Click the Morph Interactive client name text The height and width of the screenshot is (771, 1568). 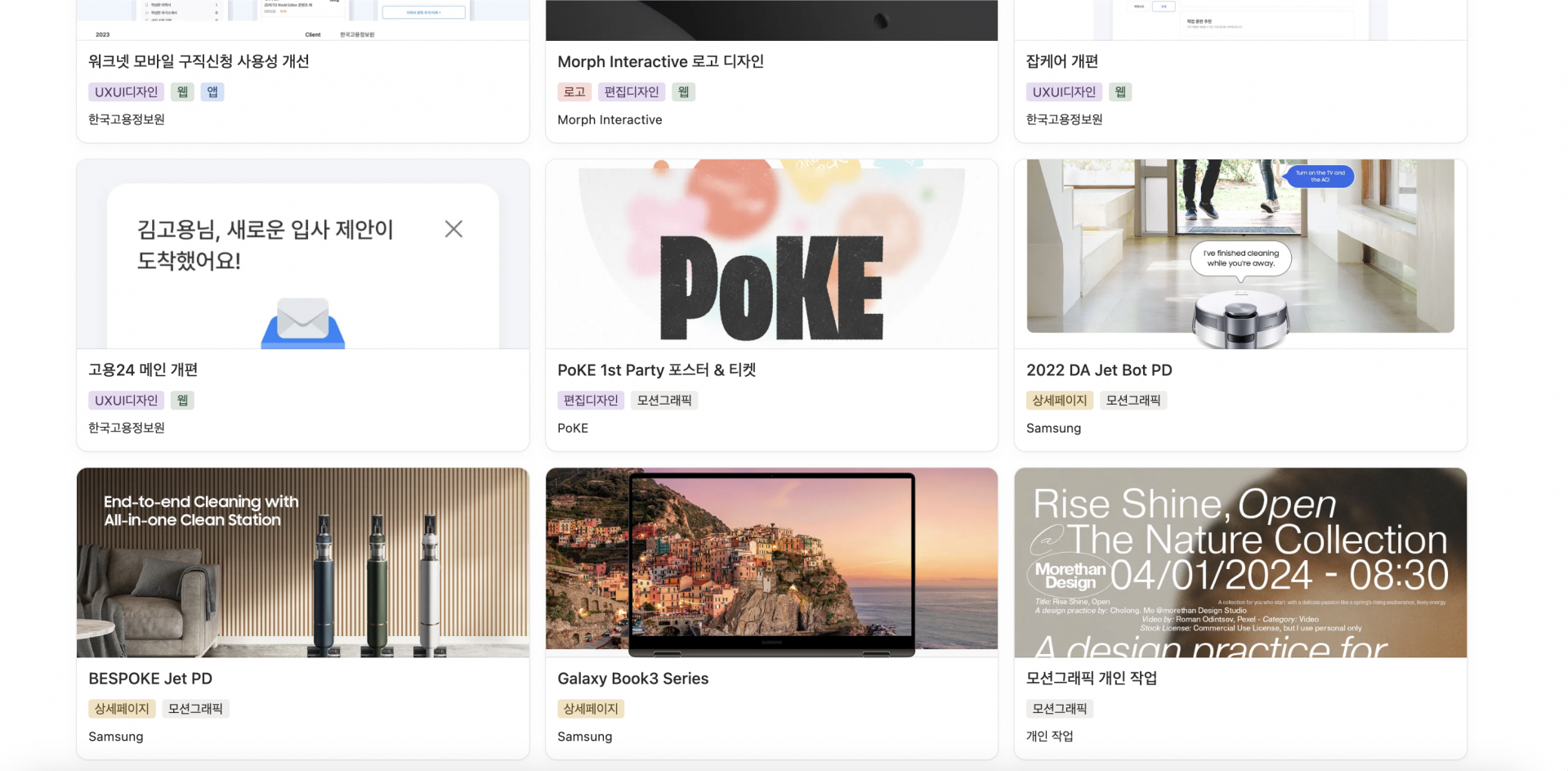[610, 119]
